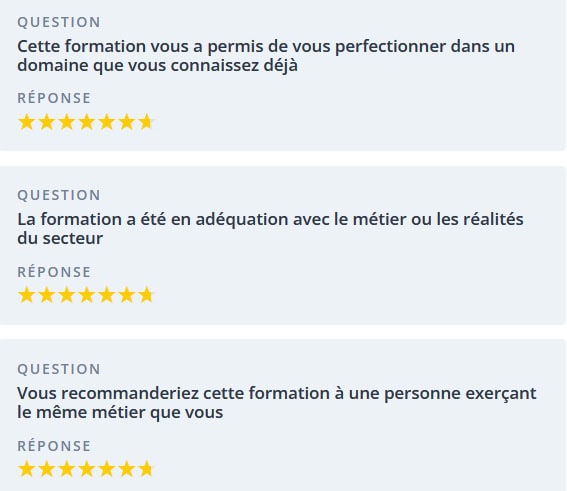This screenshot has height=491, width=567.
Task: Click the 'Vous recommanderiez cette formation' question text
Action: 277,403
